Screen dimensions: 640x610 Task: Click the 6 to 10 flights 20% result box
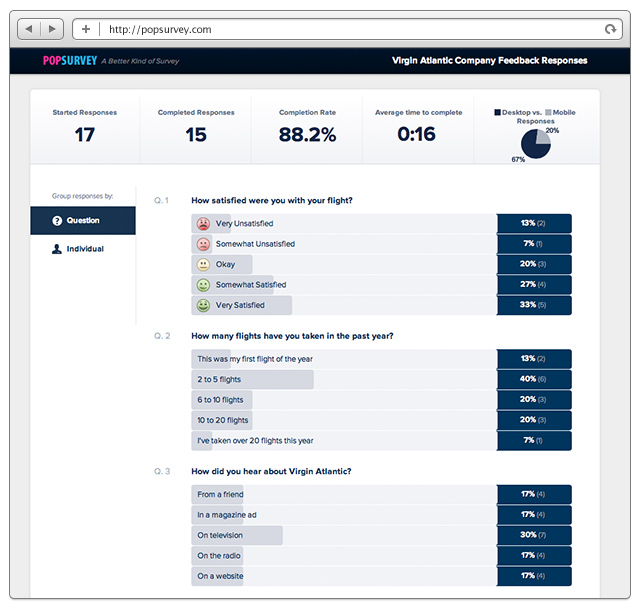(x=534, y=400)
